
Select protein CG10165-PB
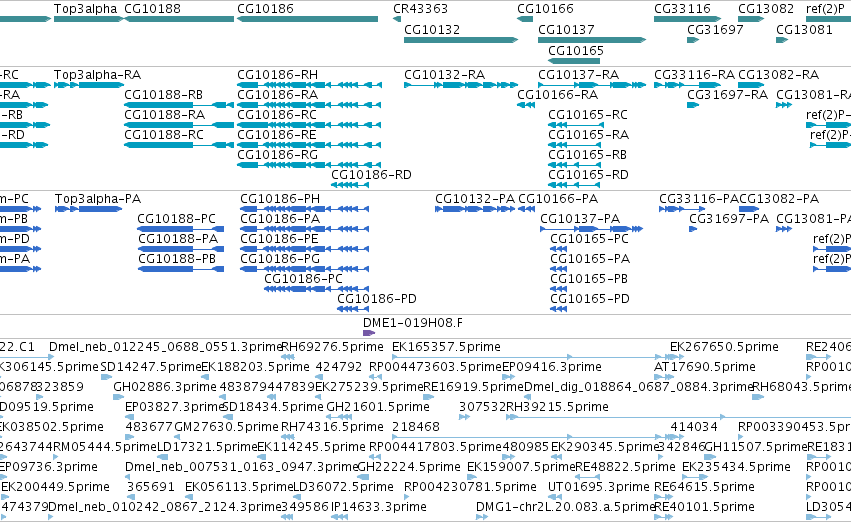tap(589, 279)
